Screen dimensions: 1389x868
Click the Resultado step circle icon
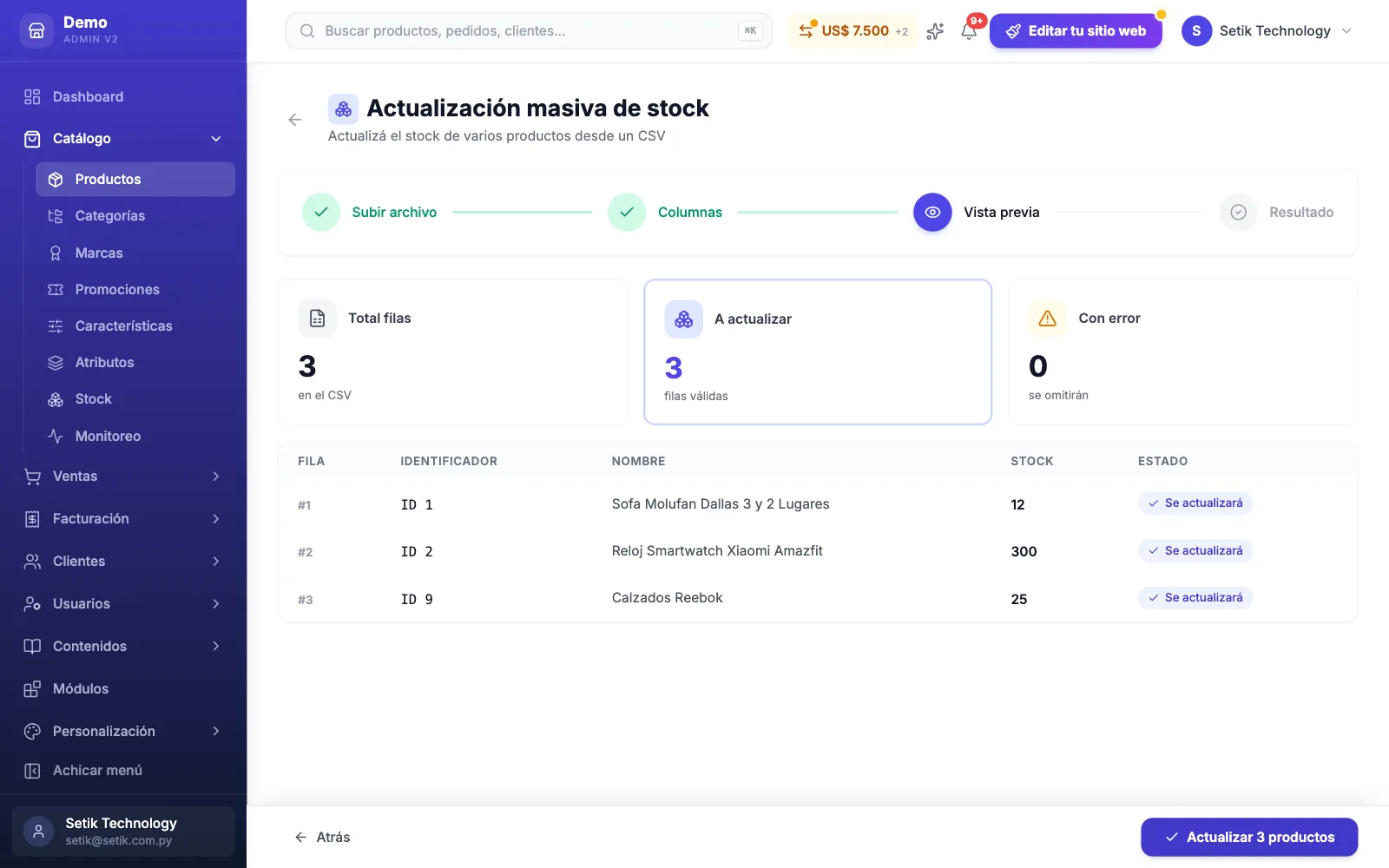[x=1239, y=212]
